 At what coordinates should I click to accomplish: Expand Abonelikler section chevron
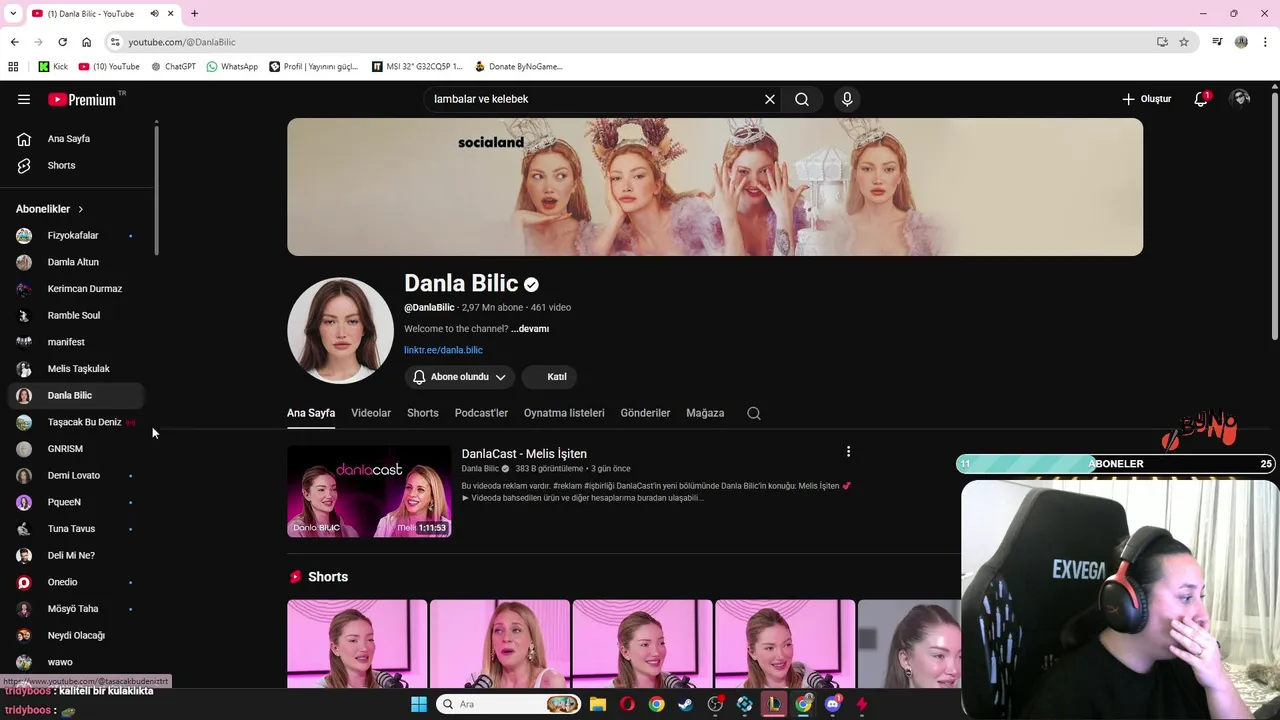[x=81, y=209]
